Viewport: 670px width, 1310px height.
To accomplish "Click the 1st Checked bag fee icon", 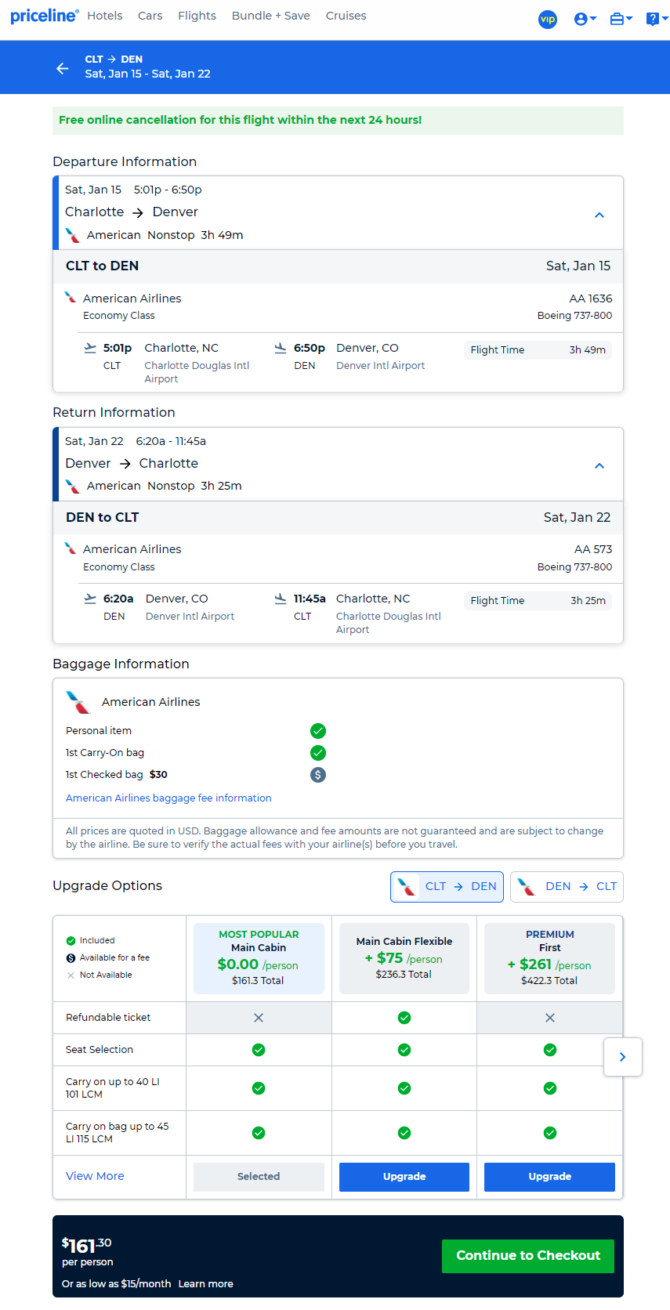I will pyautogui.click(x=318, y=775).
